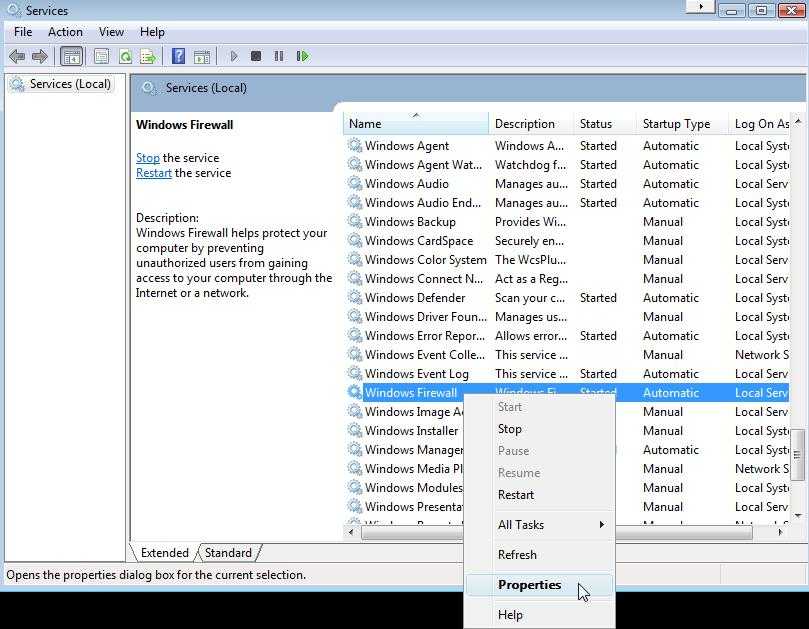Click gear icon beside Windows Defender row
The image size is (809, 629).
(x=354, y=298)
